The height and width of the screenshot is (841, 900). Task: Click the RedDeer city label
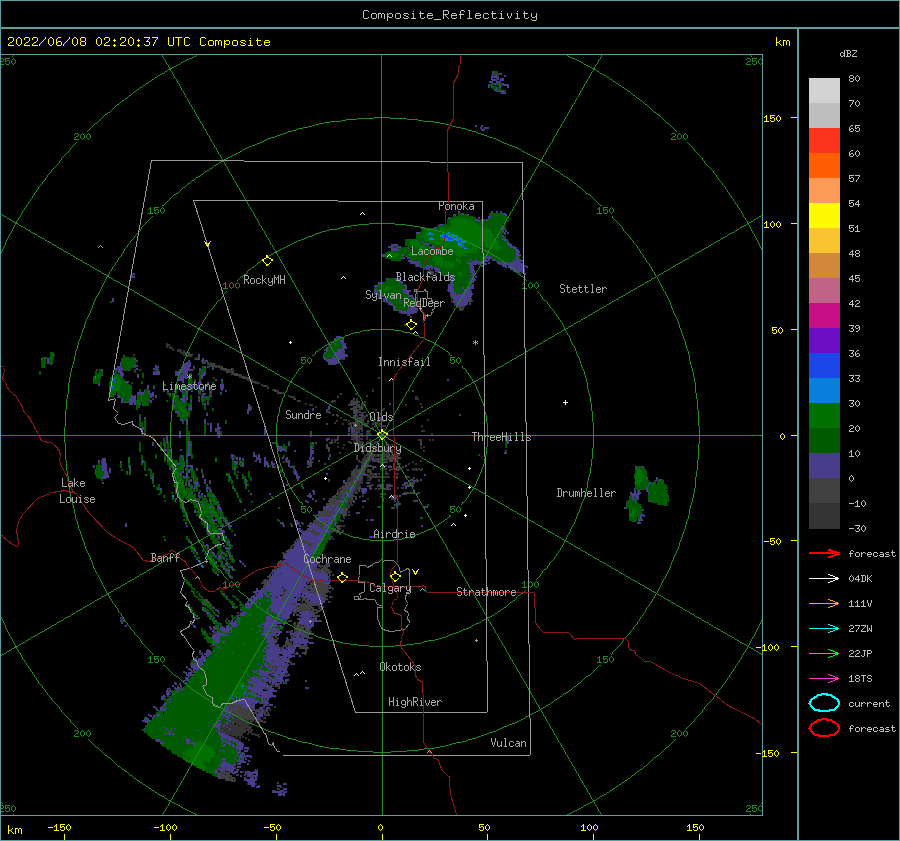pos(424,303)
